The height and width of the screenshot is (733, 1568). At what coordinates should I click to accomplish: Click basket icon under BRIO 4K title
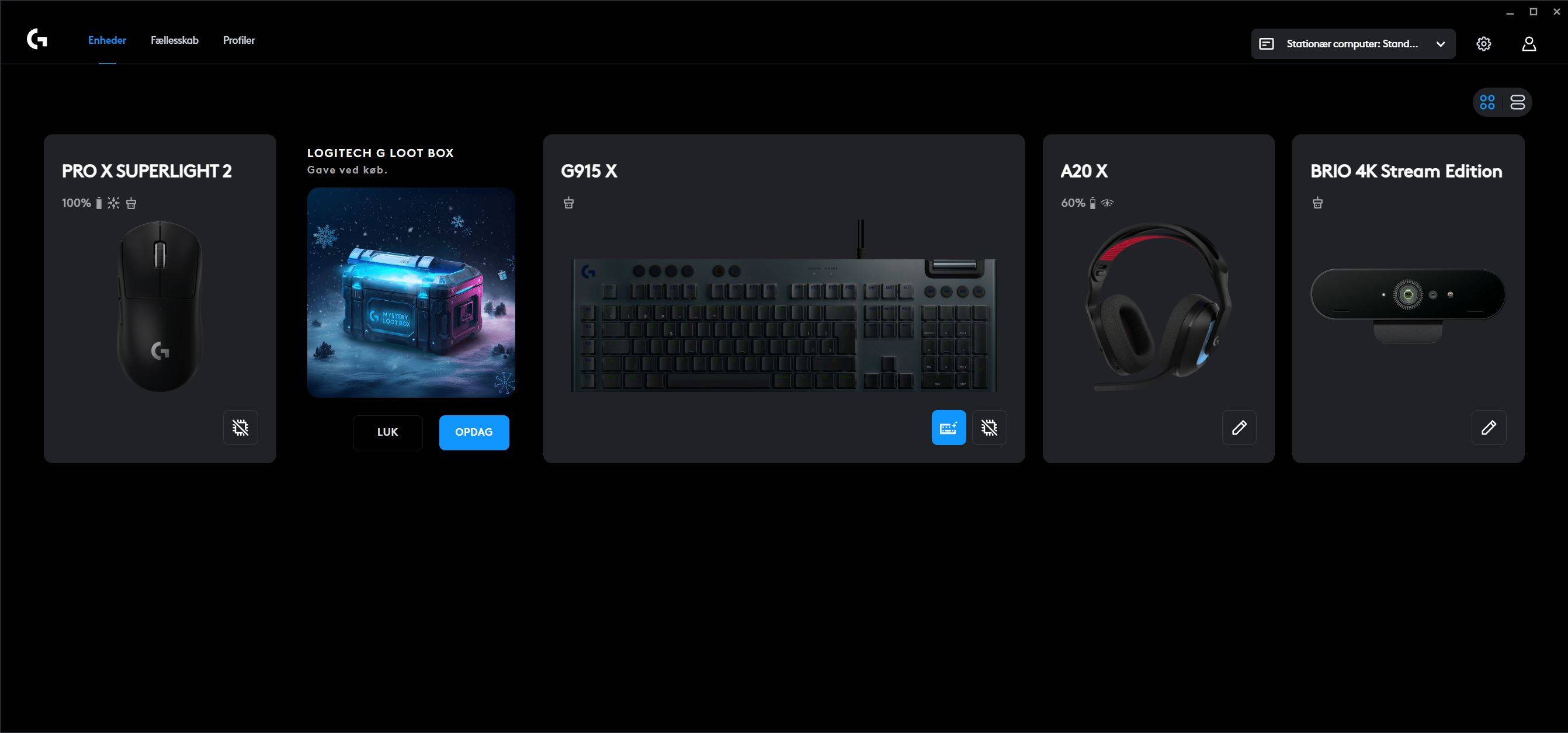pyautogui.click(x=1317, y=203)
